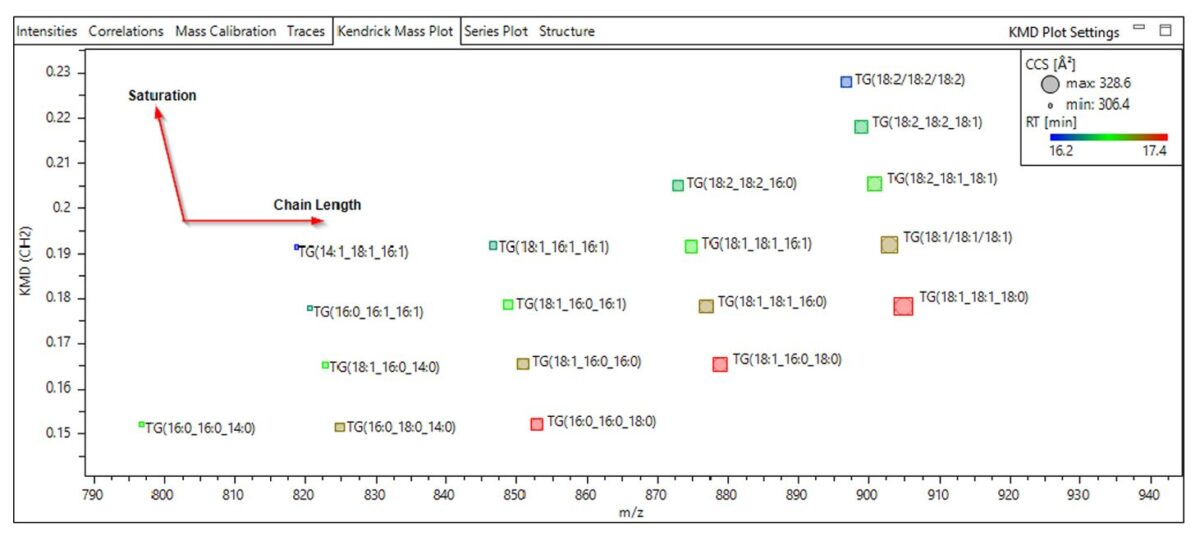Screen dimensions: 1200x545
Task: Switch to the Correlations tab
Action: [x=126, y=31]
